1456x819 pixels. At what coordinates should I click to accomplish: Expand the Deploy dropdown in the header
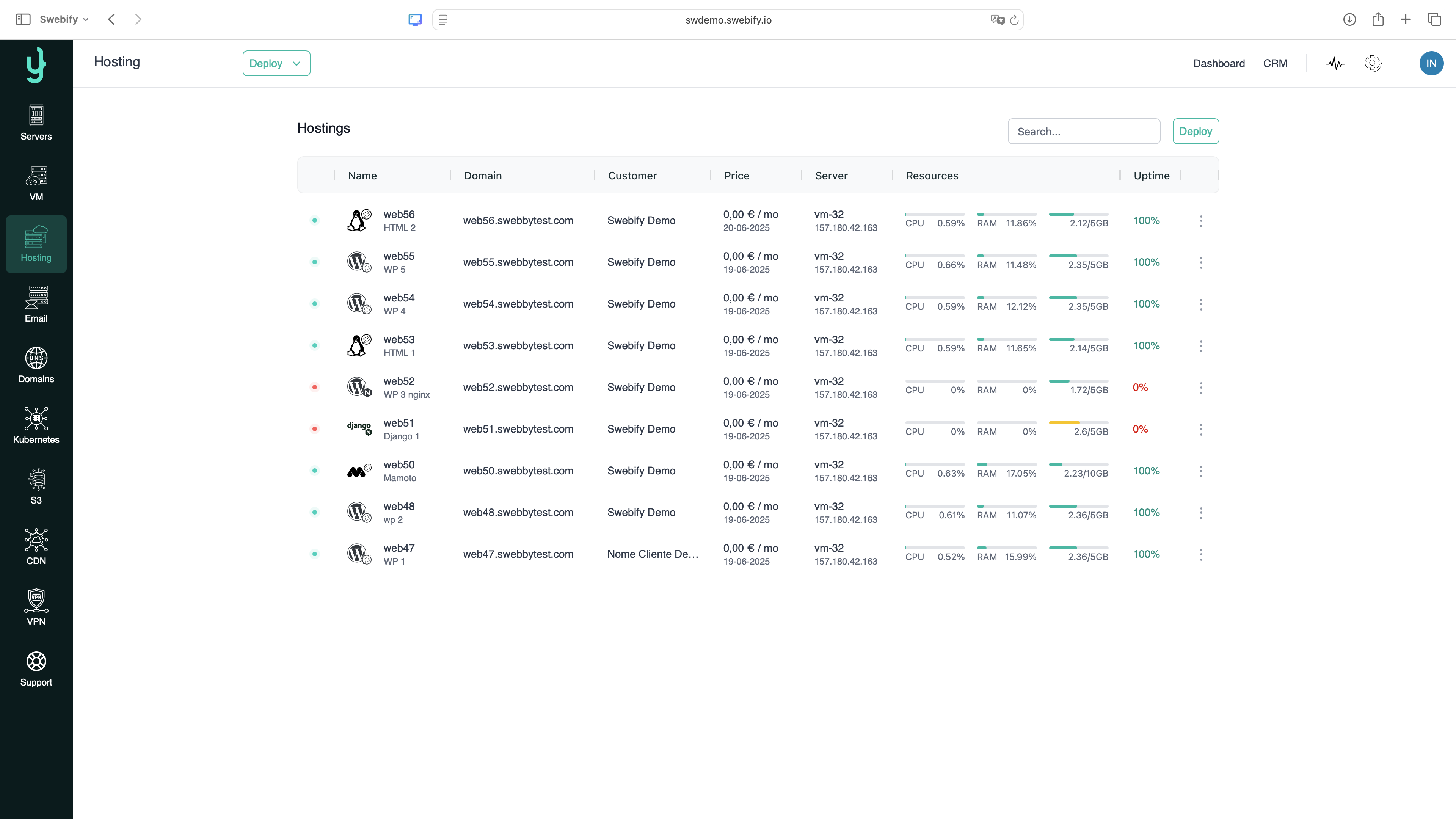click(x=276, y=63)
